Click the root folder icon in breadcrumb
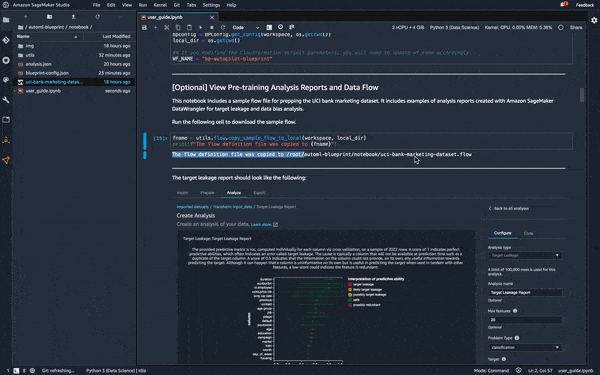Image resolution: width=600 pixels, height=375 pixels. [21, 27]
